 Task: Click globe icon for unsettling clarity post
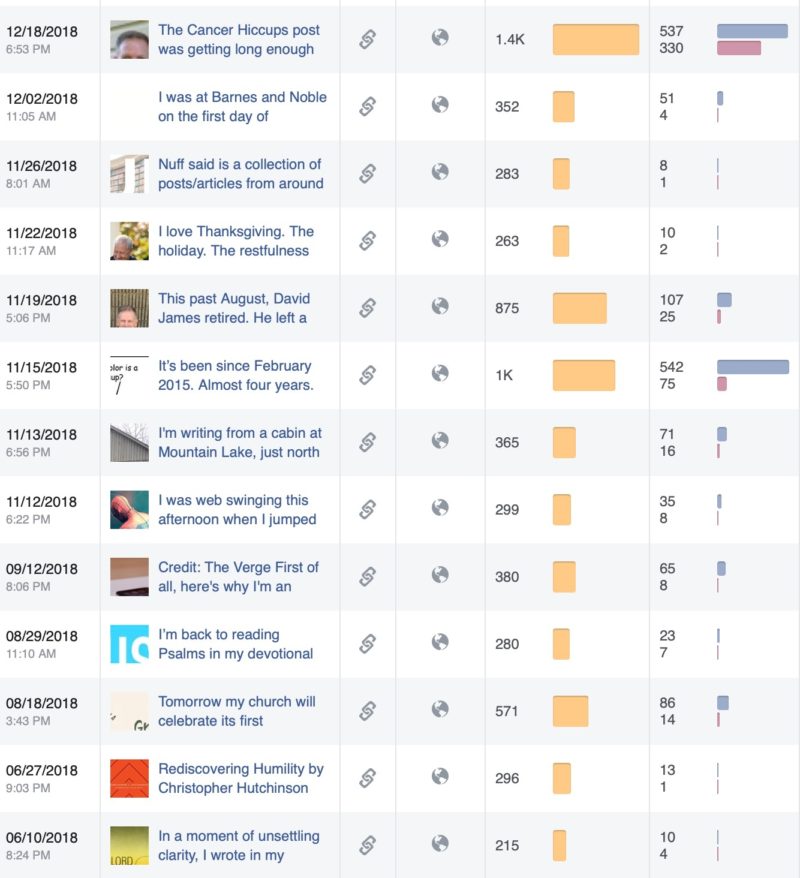439,844
